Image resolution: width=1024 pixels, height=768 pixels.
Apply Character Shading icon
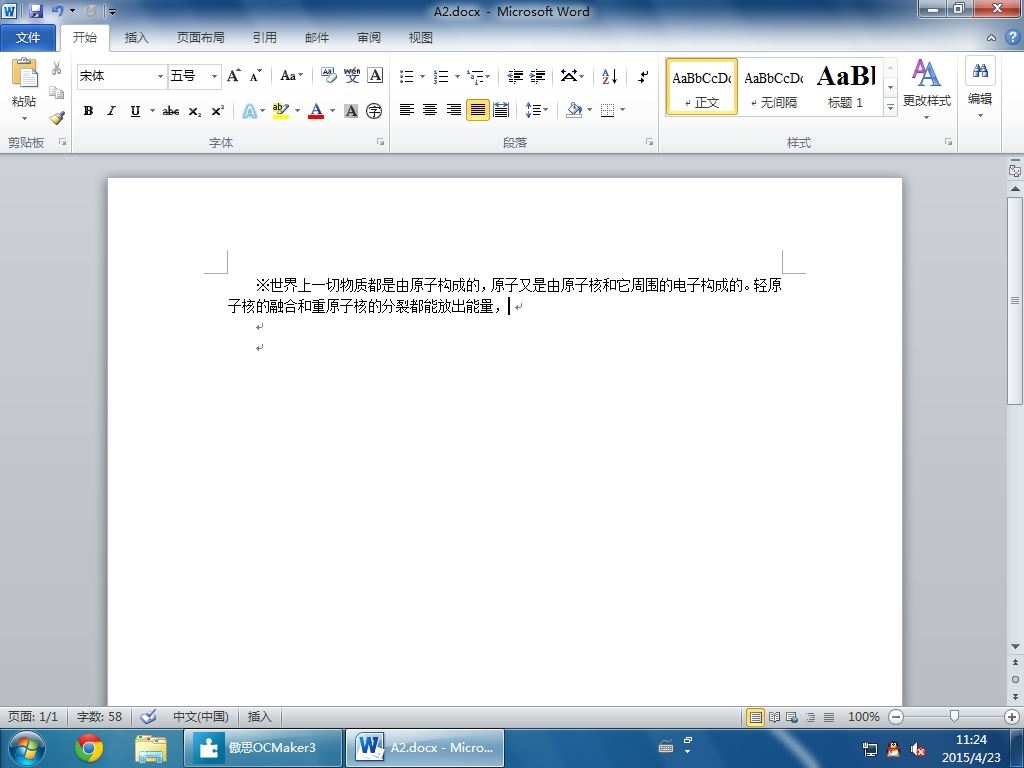coord(351,111)
